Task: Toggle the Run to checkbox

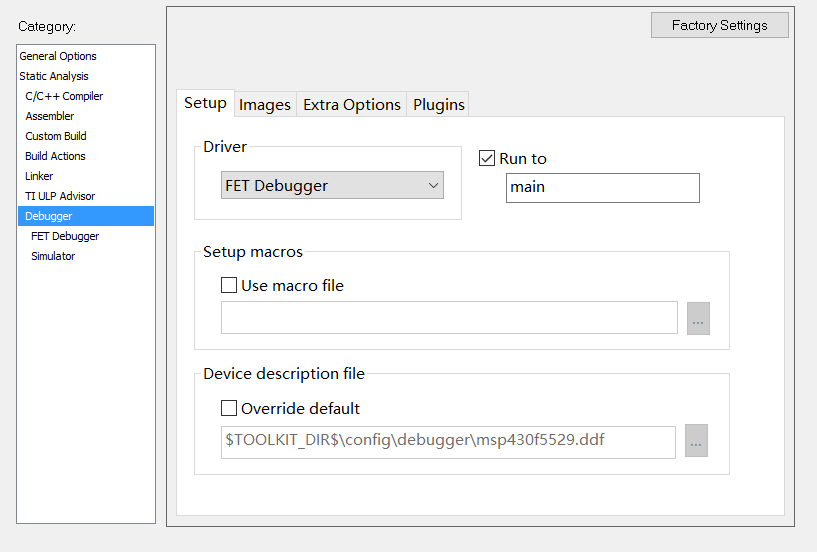Action: pyautogui.click(x=488, y=158)
